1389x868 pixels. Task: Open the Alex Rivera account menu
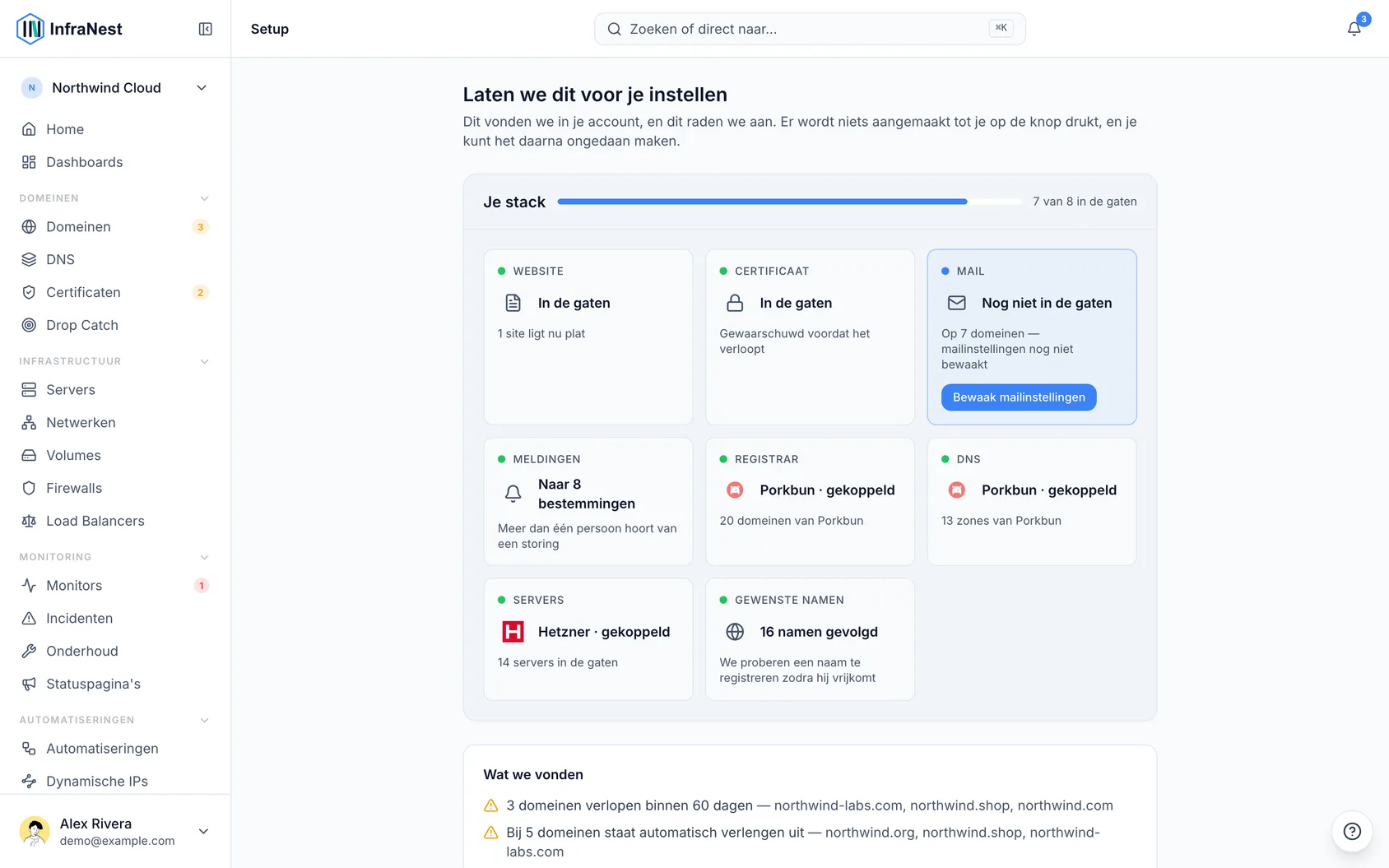pyautogui.click(x=115, y=831)
